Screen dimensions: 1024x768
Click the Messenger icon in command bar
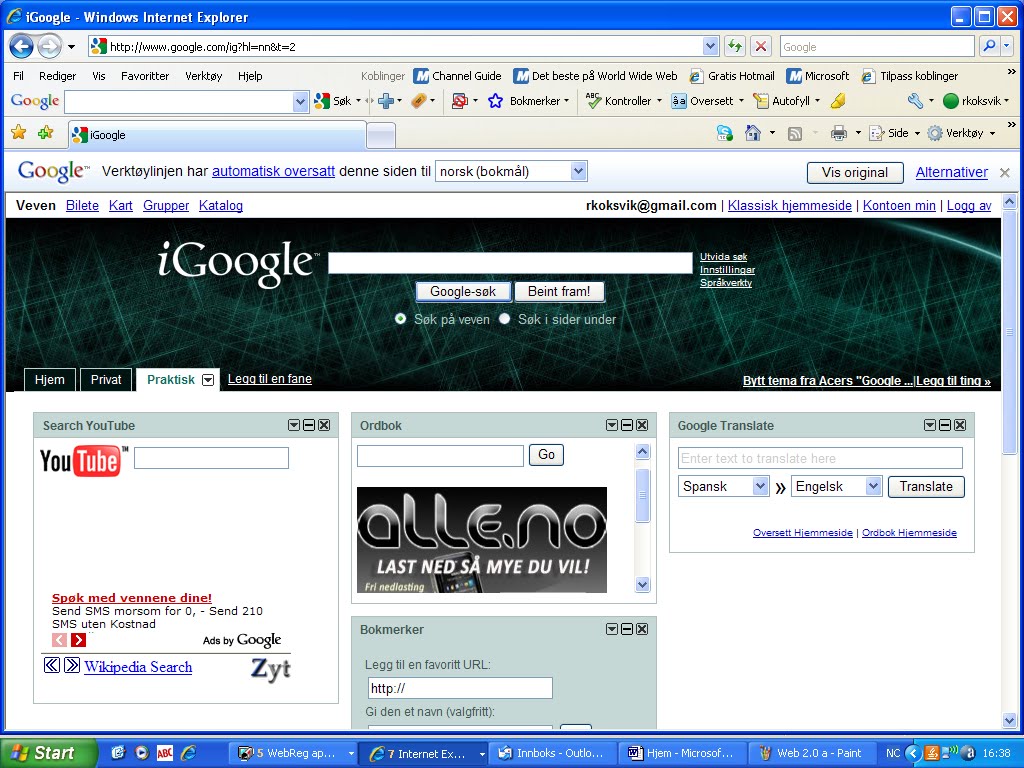coord(724,133)
